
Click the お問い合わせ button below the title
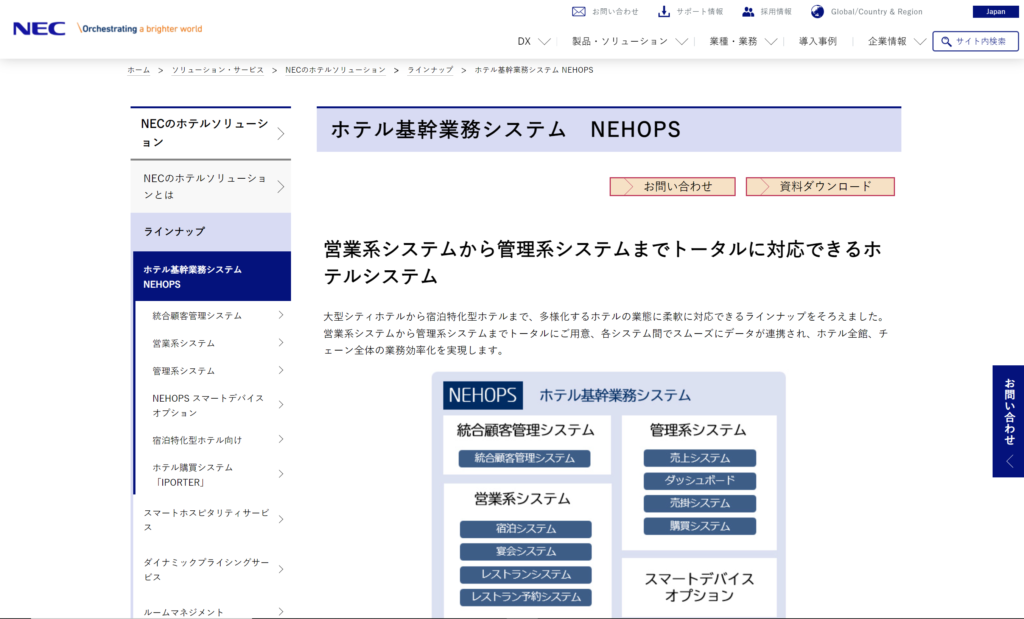pyautogui.click(x=672, y=187)
